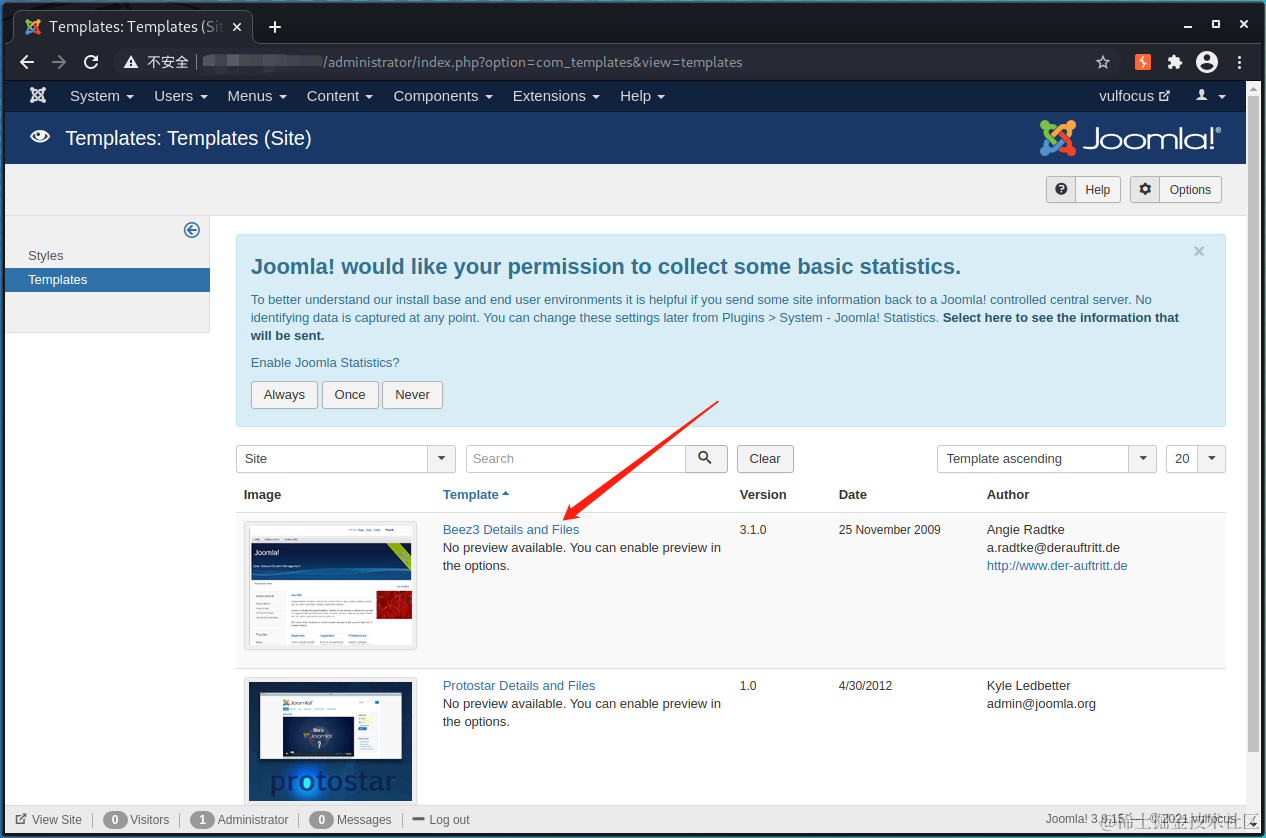This screenshot has width=1266, height=838.
Task: Click the Protostar template thumbnail
Action: click(x=330, y=740)
